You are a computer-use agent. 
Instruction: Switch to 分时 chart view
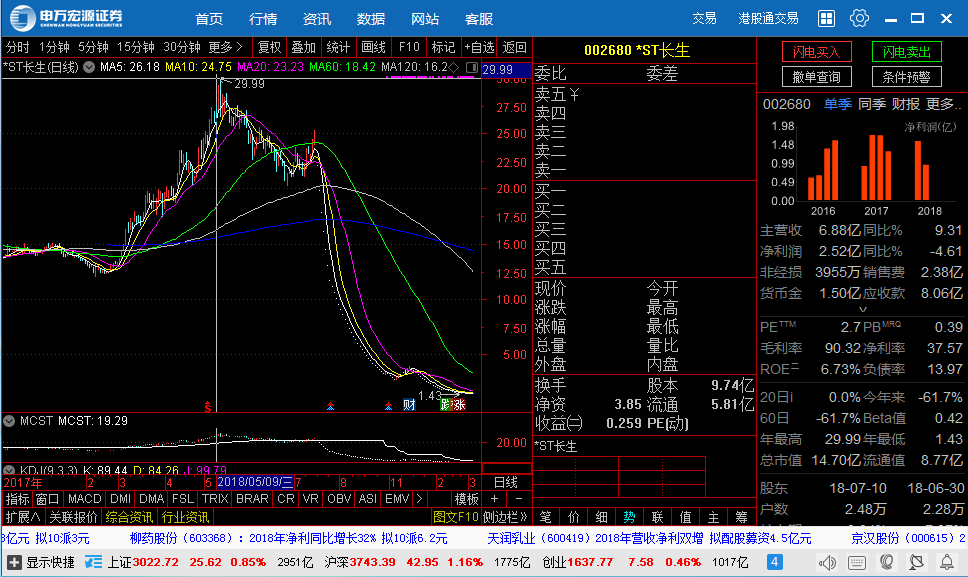click(x=17, y=48)
